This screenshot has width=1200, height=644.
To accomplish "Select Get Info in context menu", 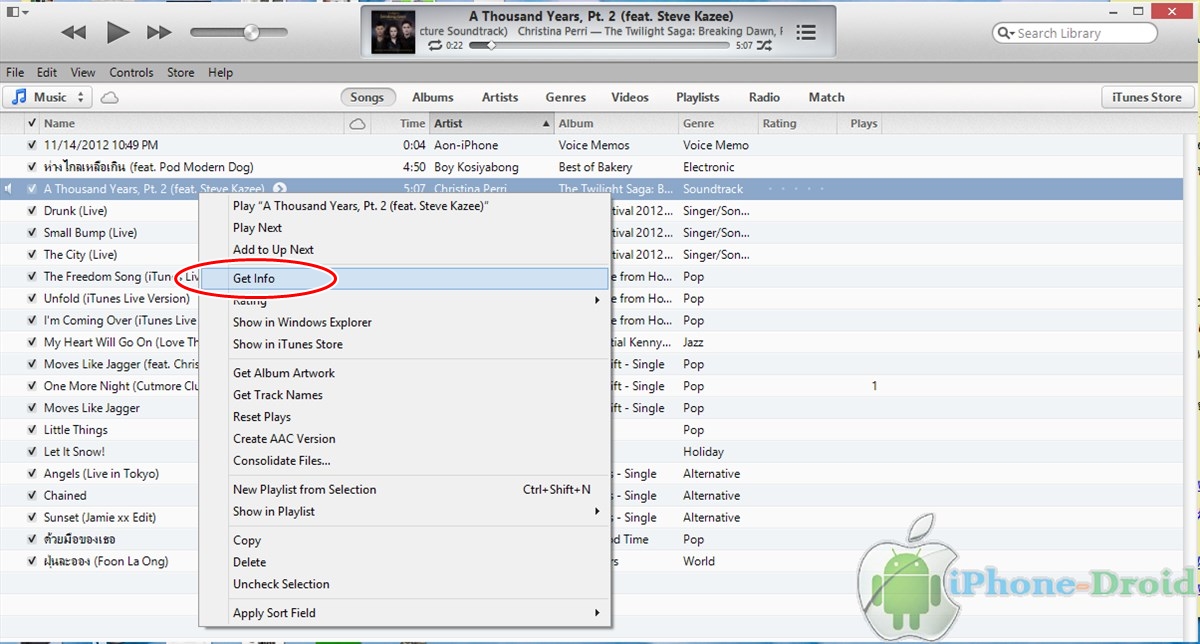I will [x=405, y=279].
